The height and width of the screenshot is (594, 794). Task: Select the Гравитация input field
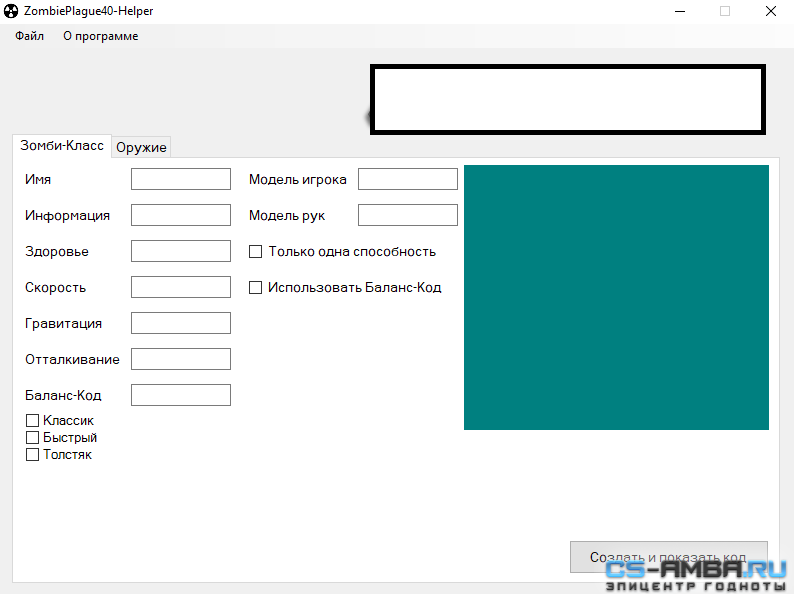[x=180, y=323]
